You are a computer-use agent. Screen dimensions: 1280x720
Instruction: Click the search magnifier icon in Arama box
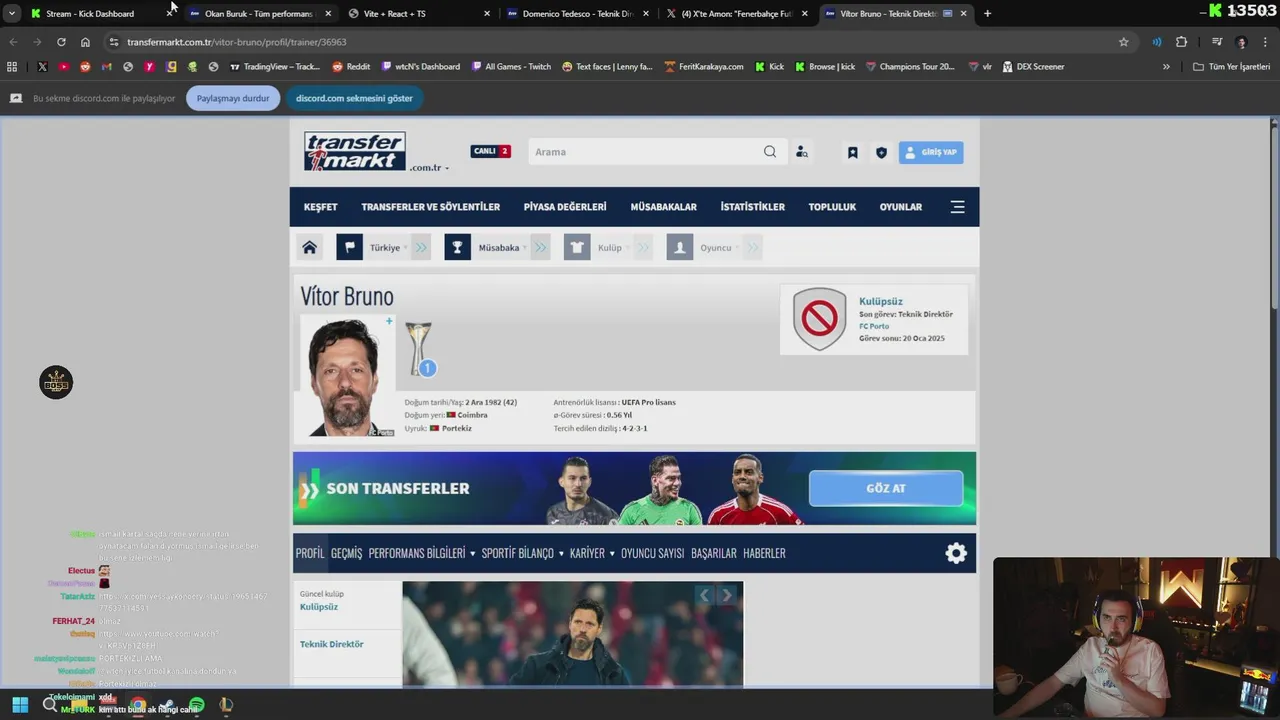770,152
